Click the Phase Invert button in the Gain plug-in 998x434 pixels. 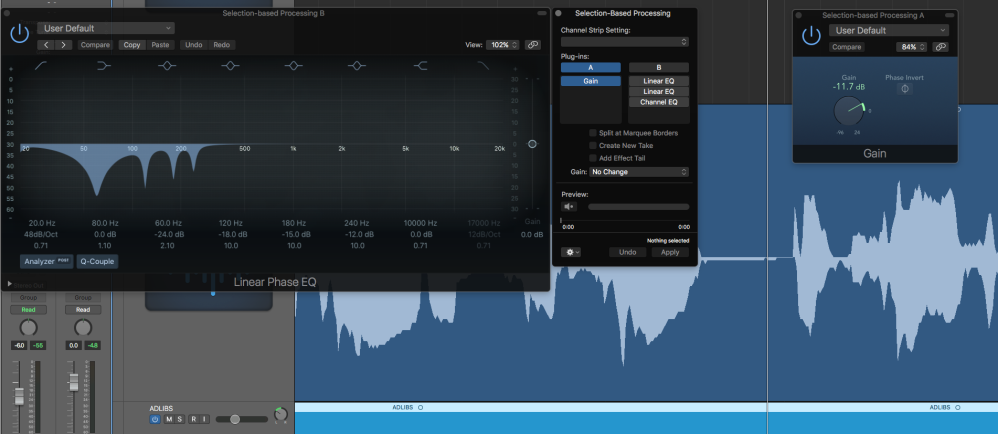[904, 89]
